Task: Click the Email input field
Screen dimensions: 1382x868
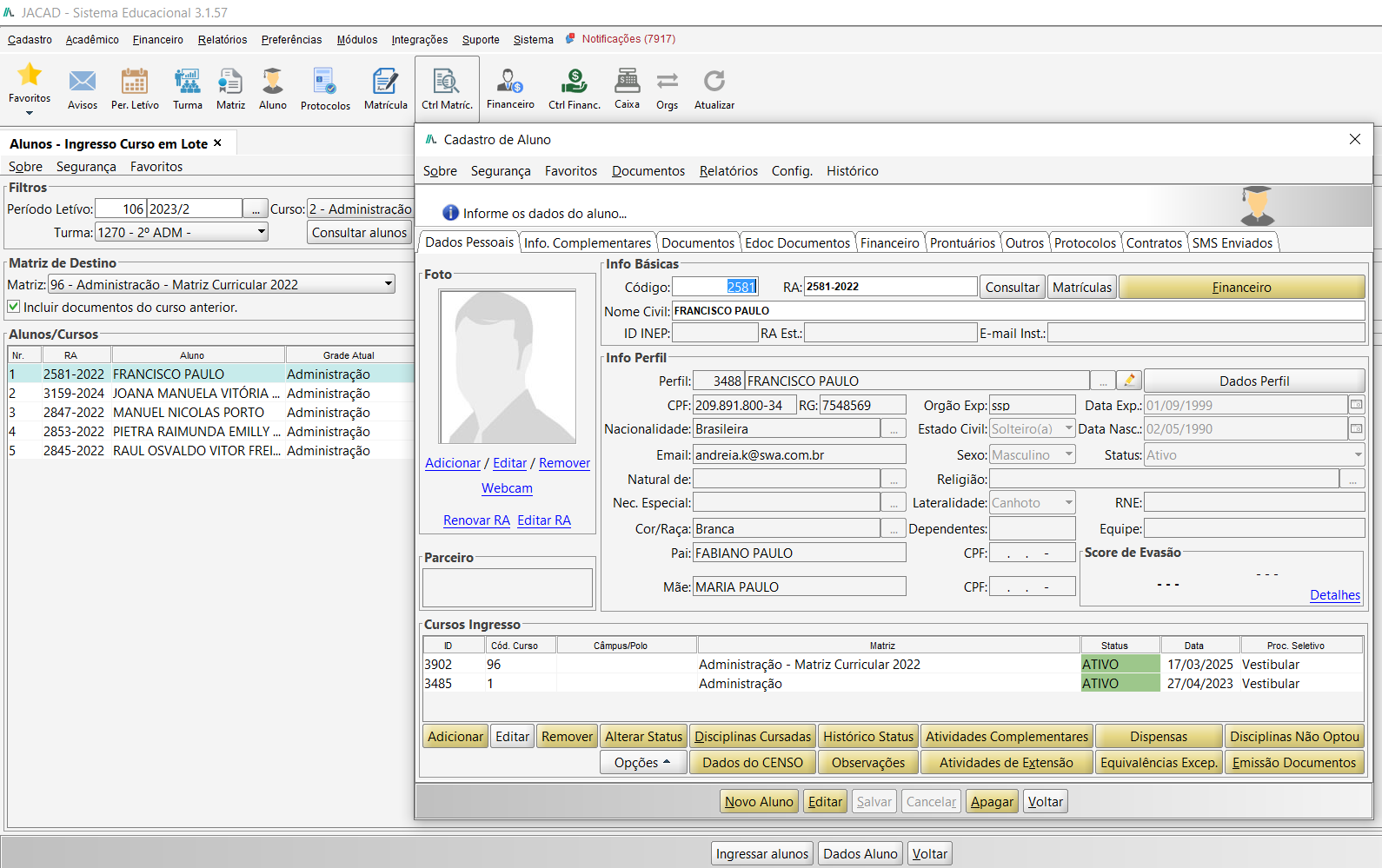Action: tap(798, 454)
